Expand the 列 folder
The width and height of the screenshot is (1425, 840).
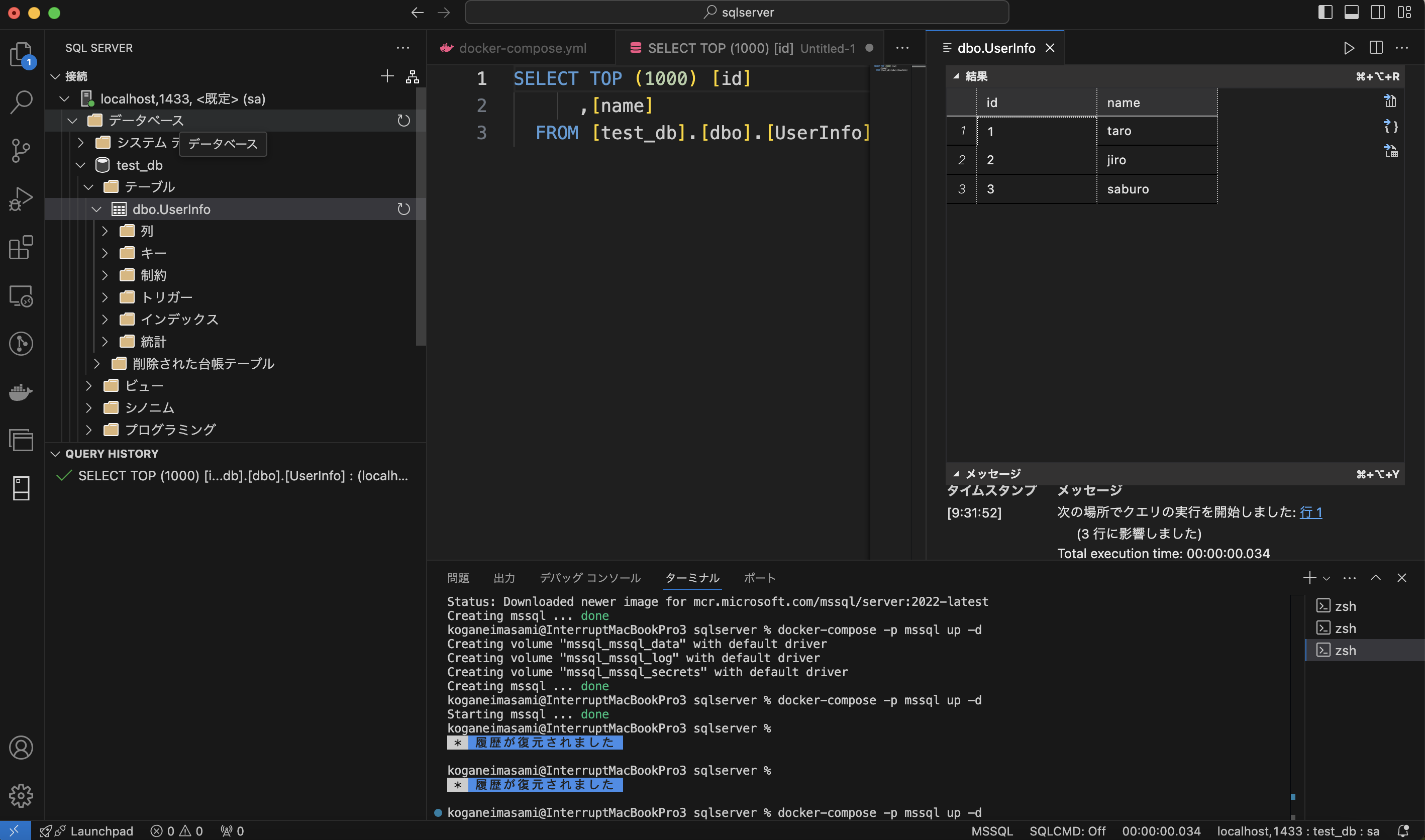pos(105,231)
